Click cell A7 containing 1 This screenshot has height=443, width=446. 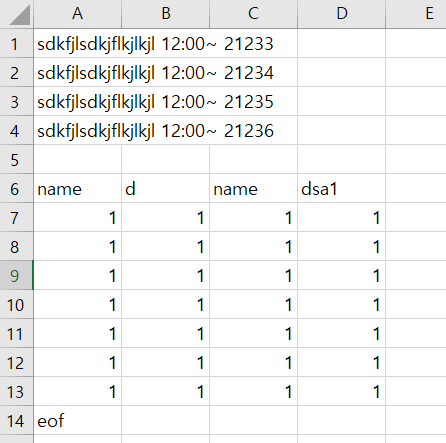click(77, 218)
